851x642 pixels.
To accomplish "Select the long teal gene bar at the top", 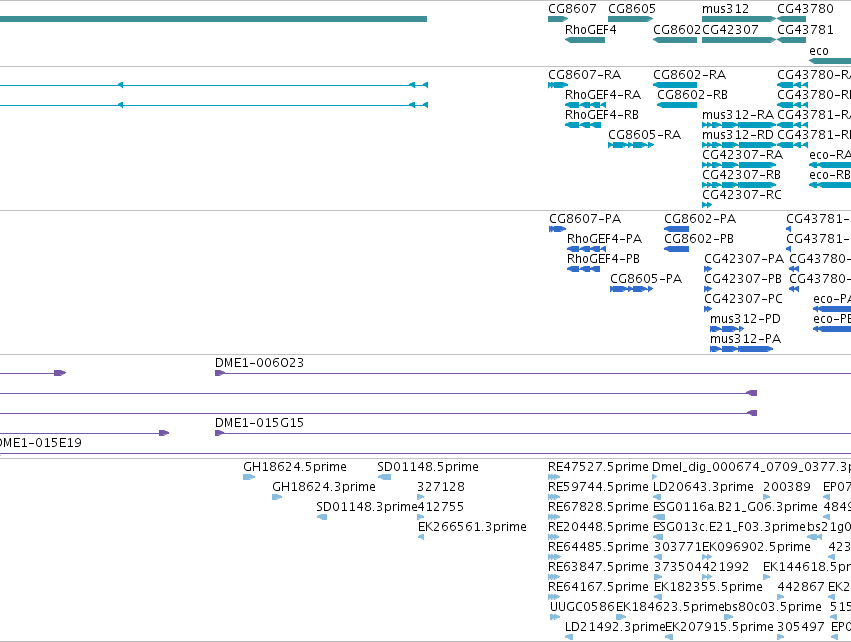I will pyautogui.click(x=213, y=19).
